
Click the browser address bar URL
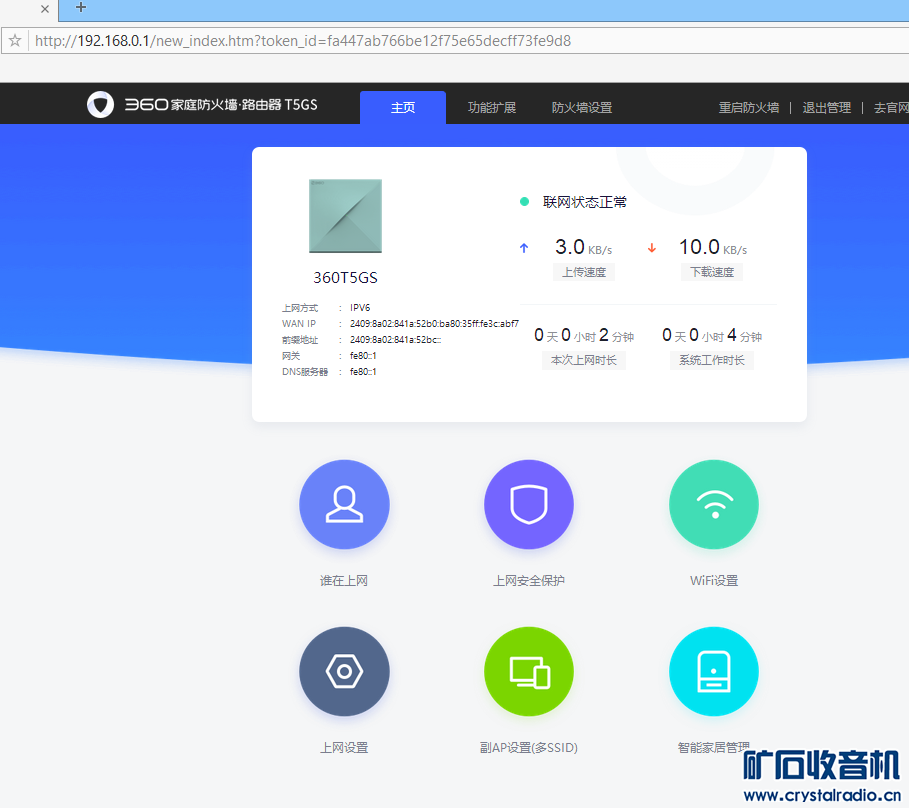[303, 41]
